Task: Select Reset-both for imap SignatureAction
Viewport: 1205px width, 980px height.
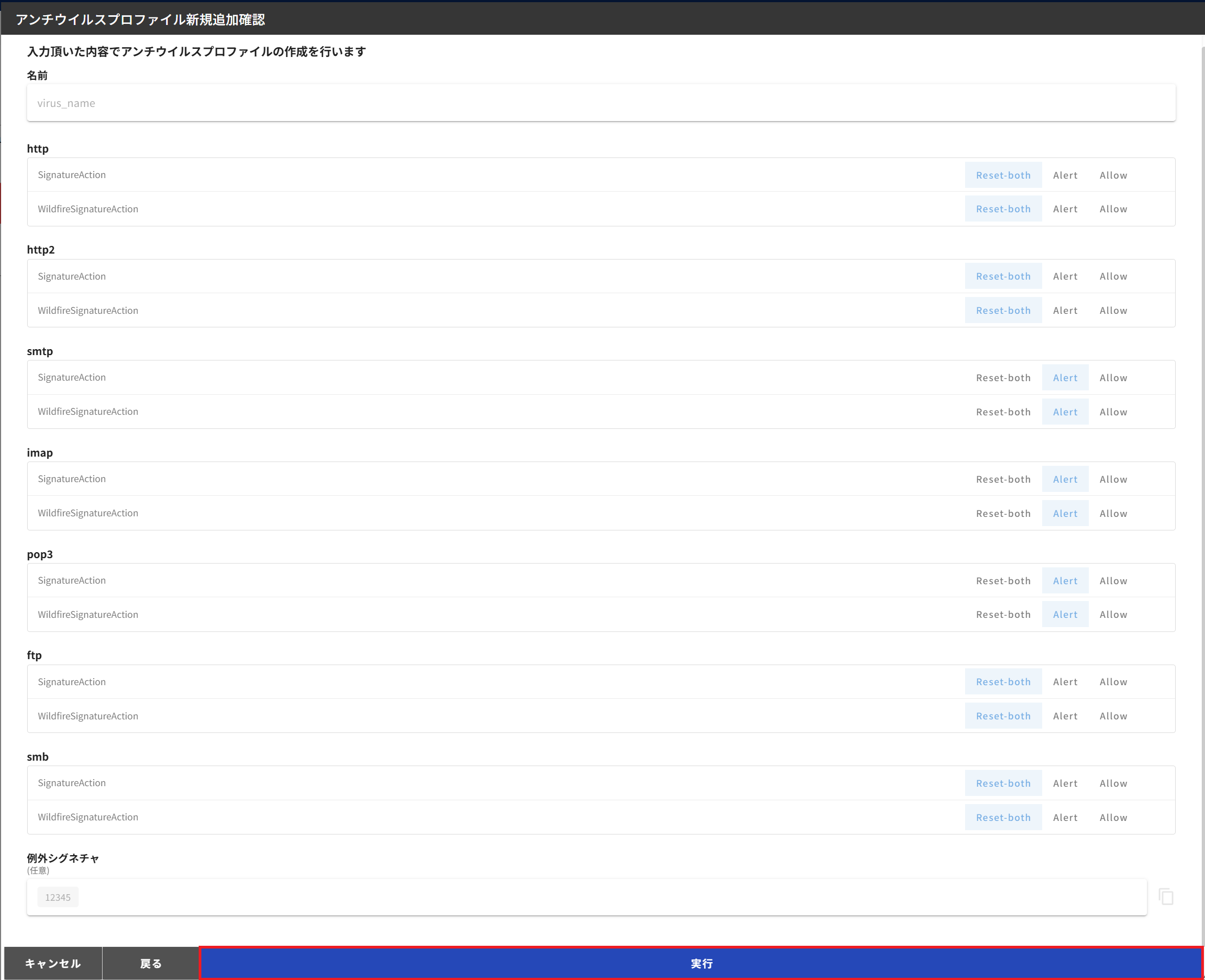Action: coord(1003,479)
